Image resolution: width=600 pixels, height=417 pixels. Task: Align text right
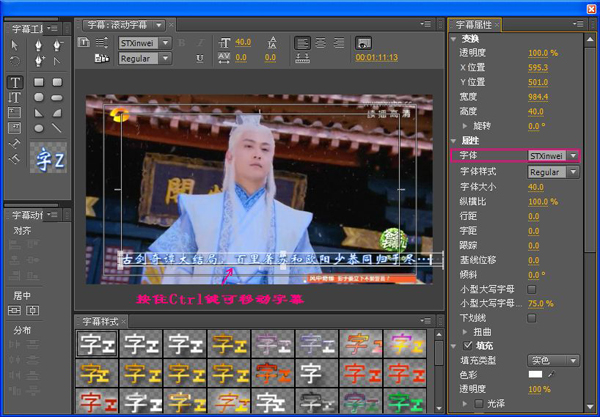(x=339, y=43)
